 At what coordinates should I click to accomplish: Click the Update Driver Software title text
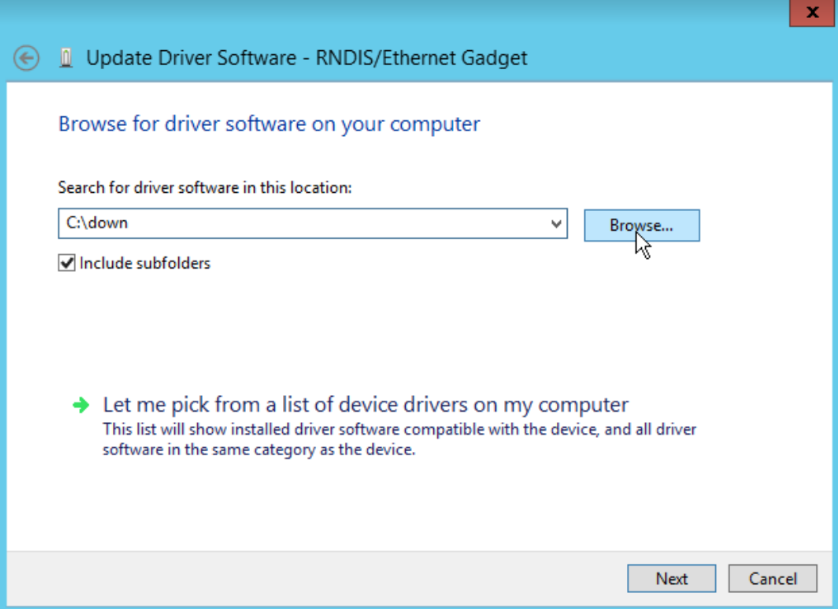pyautogui.click(x=306, y=58)
